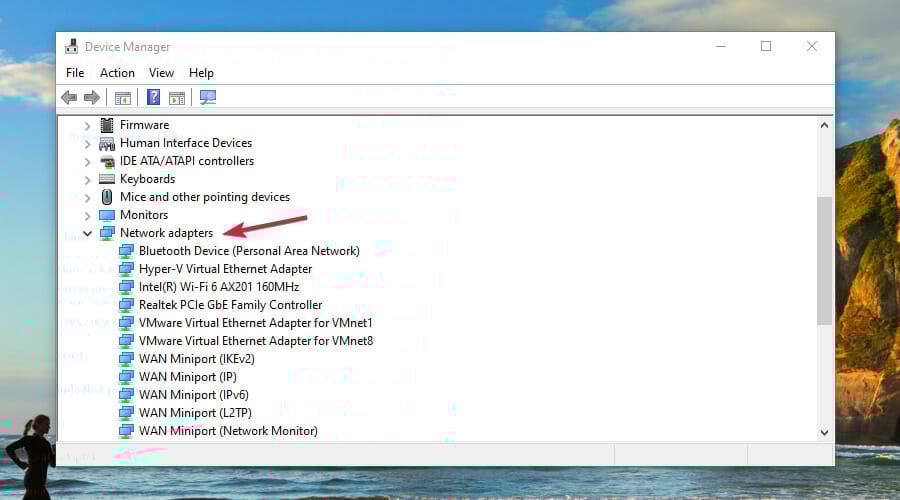Viewport: 900px width, 500px height.
Task: Click the WAN Miniport (IP) icon
Action: pyautogui.click(x=126, y=377)
